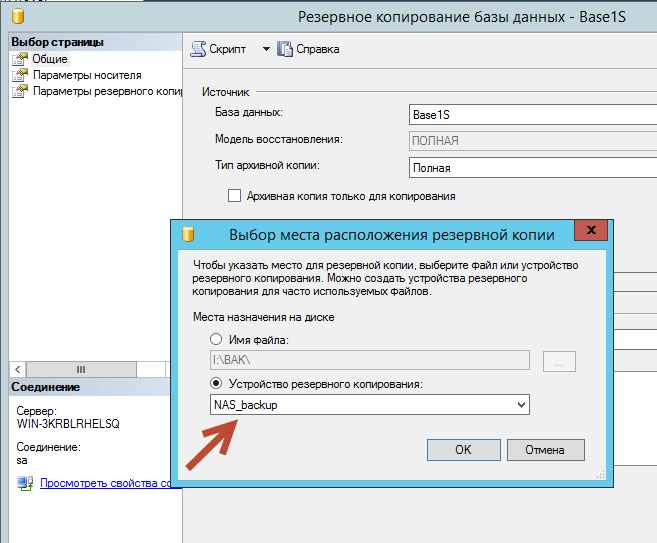
Task: Open the Тип архивной копии combo box
Action: [533, 168]
